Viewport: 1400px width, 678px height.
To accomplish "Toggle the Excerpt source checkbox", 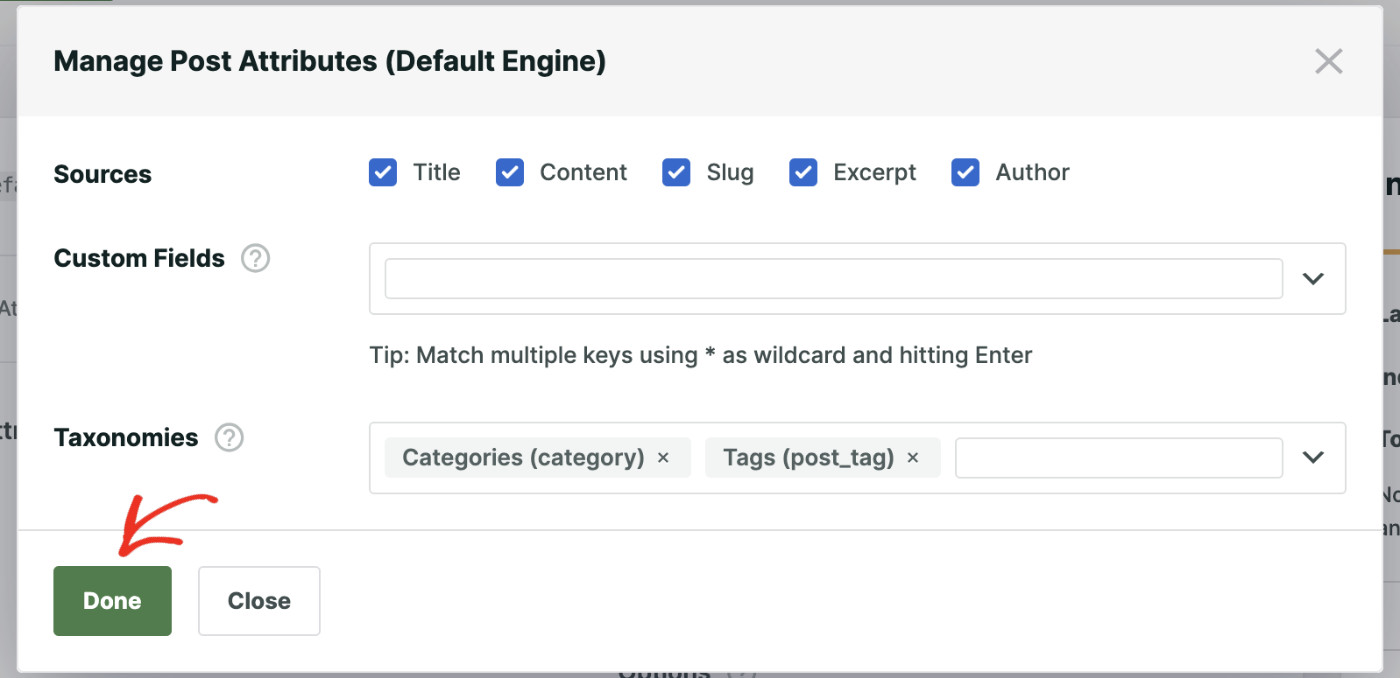I will click(803, 172).
